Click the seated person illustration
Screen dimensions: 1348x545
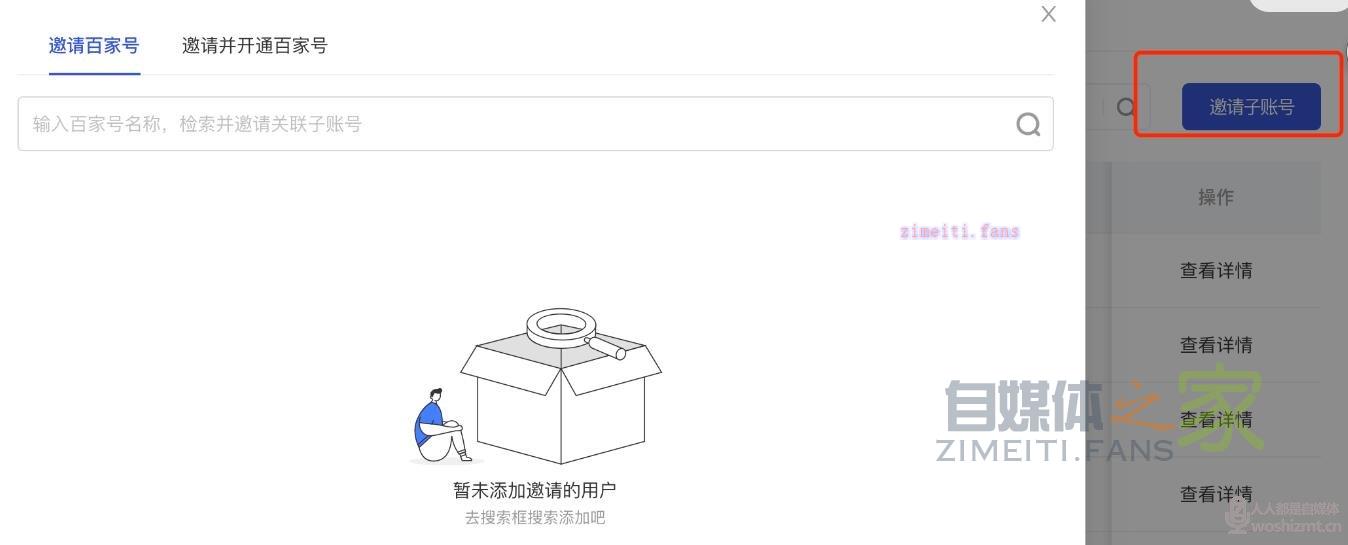click(x=441, y=426)
